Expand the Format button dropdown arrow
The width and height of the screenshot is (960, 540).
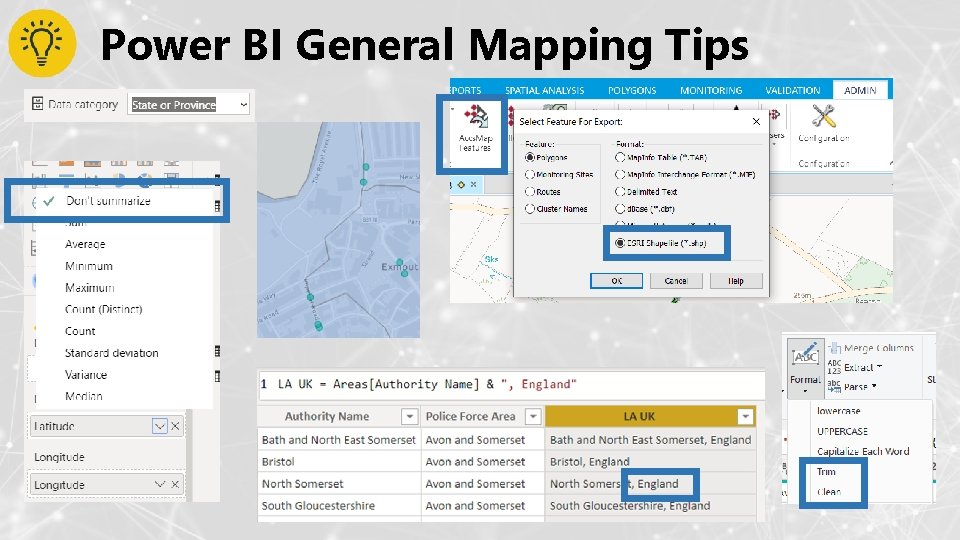point(805,391)
